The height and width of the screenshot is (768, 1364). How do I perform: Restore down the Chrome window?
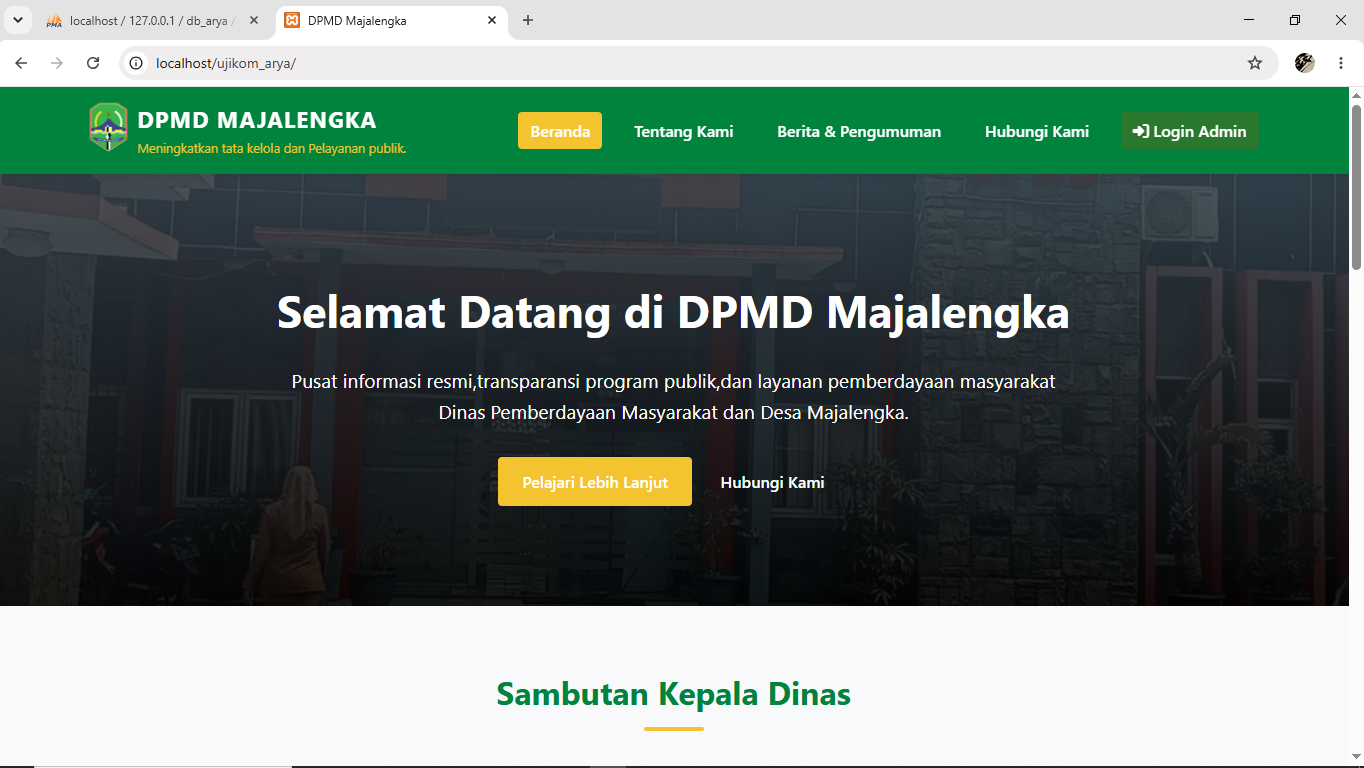coord(1295,20)
